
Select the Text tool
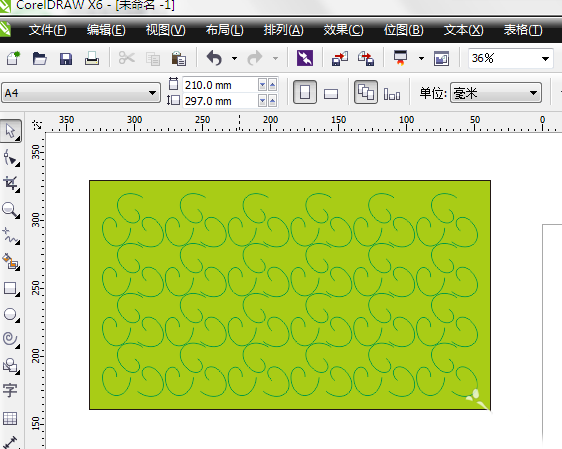coord(10,390)
